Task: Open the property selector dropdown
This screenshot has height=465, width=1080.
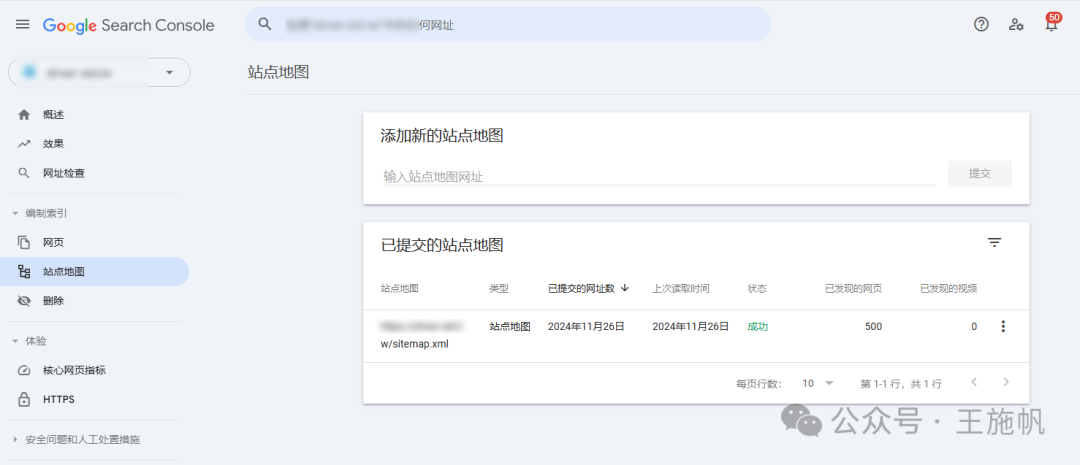Action: (99, 72)
